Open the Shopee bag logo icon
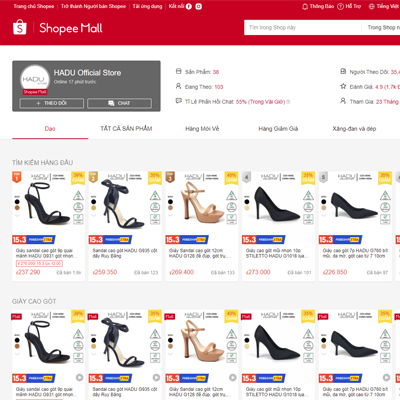The image size is (400, 400). click(20, 27)
